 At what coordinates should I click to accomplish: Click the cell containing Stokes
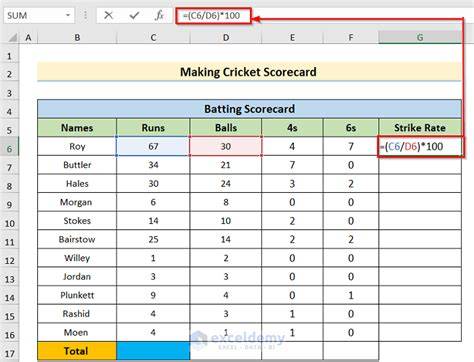(x=77, y=221)
